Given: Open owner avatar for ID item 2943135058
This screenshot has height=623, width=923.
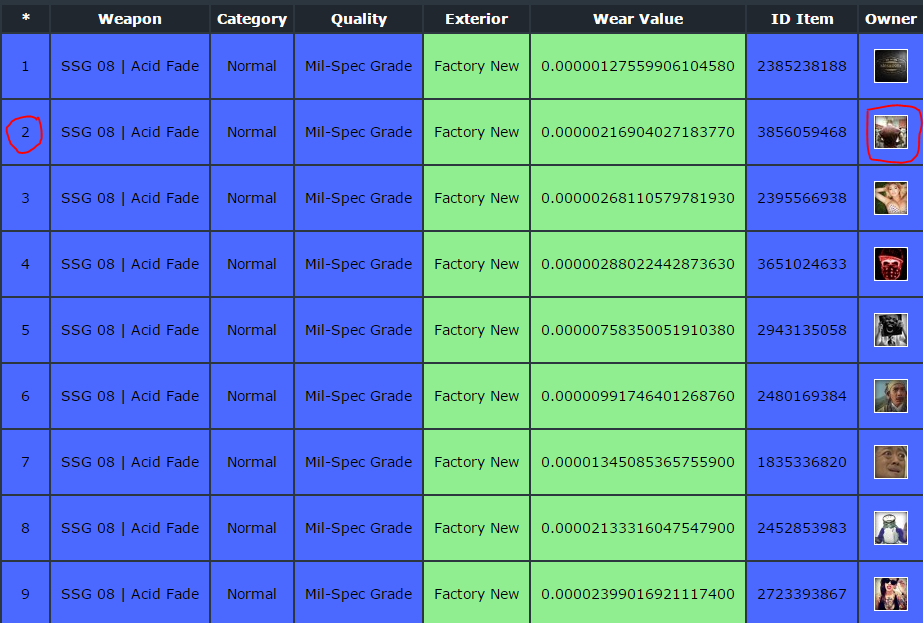Looking at the screenshot, I should [891, 330].
